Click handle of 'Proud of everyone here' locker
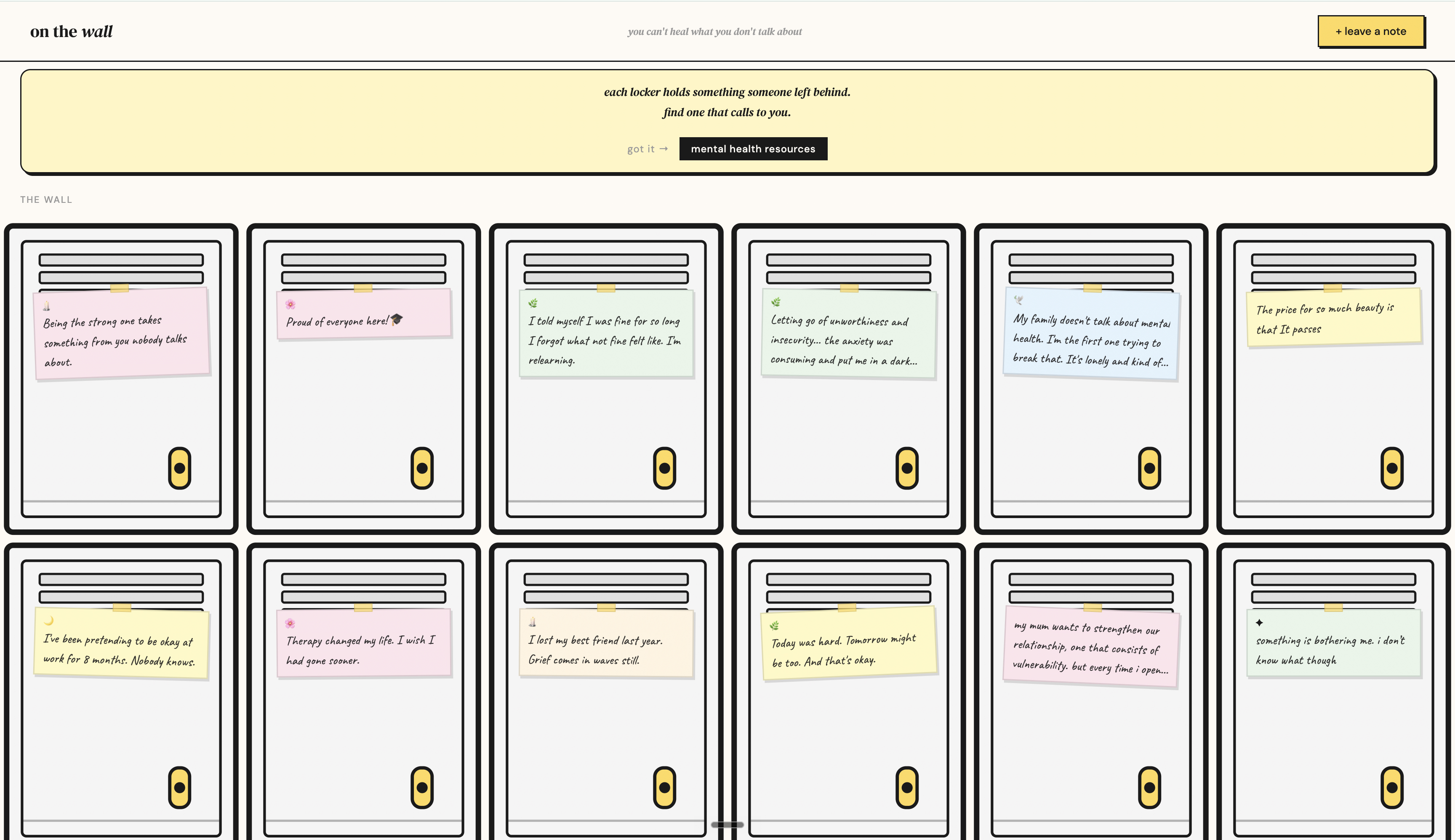 [422, 468]
